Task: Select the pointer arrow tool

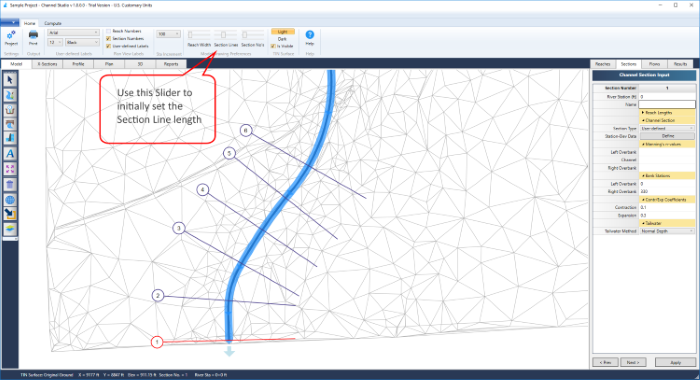Action: click(x=10, y=80)
